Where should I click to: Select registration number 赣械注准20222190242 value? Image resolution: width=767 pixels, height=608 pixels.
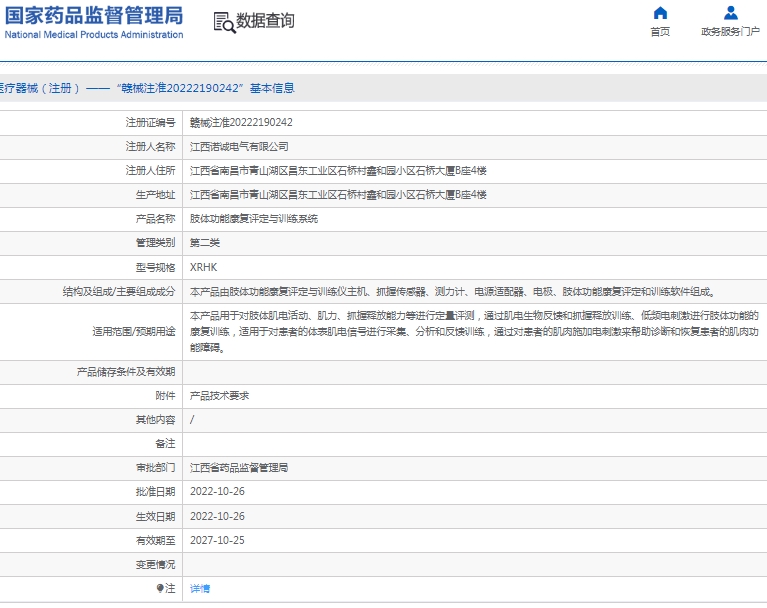[x=241, y=122]
